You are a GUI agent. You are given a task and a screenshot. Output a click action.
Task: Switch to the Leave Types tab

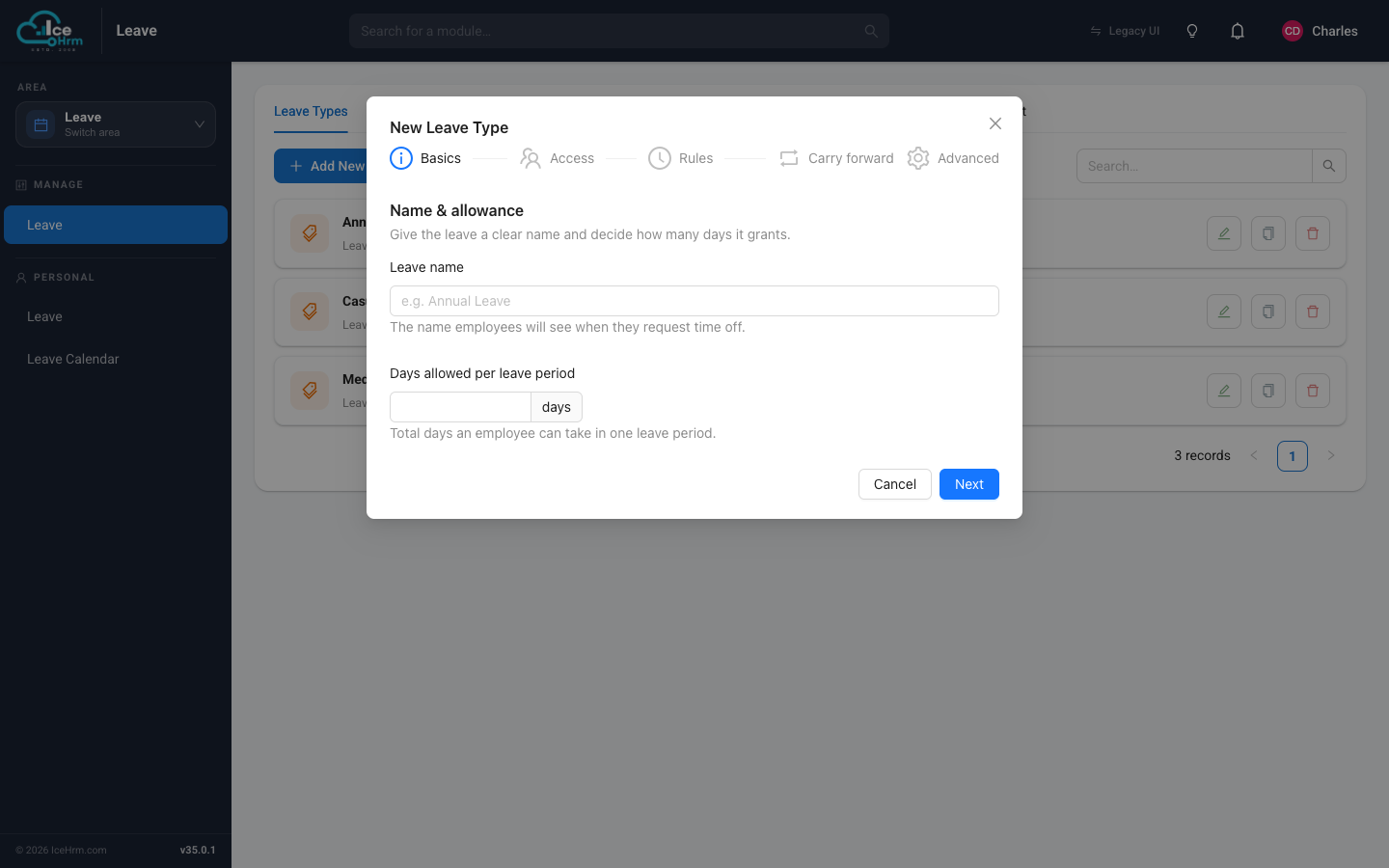(311, 112)
